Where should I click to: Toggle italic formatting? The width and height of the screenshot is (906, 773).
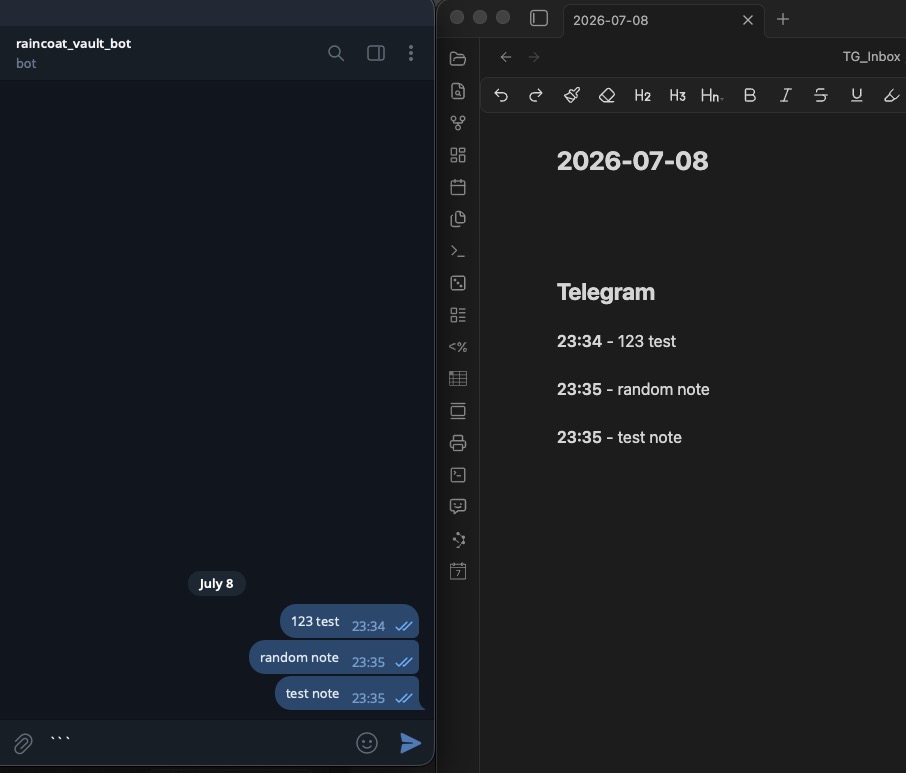click(x=785, y=95)
